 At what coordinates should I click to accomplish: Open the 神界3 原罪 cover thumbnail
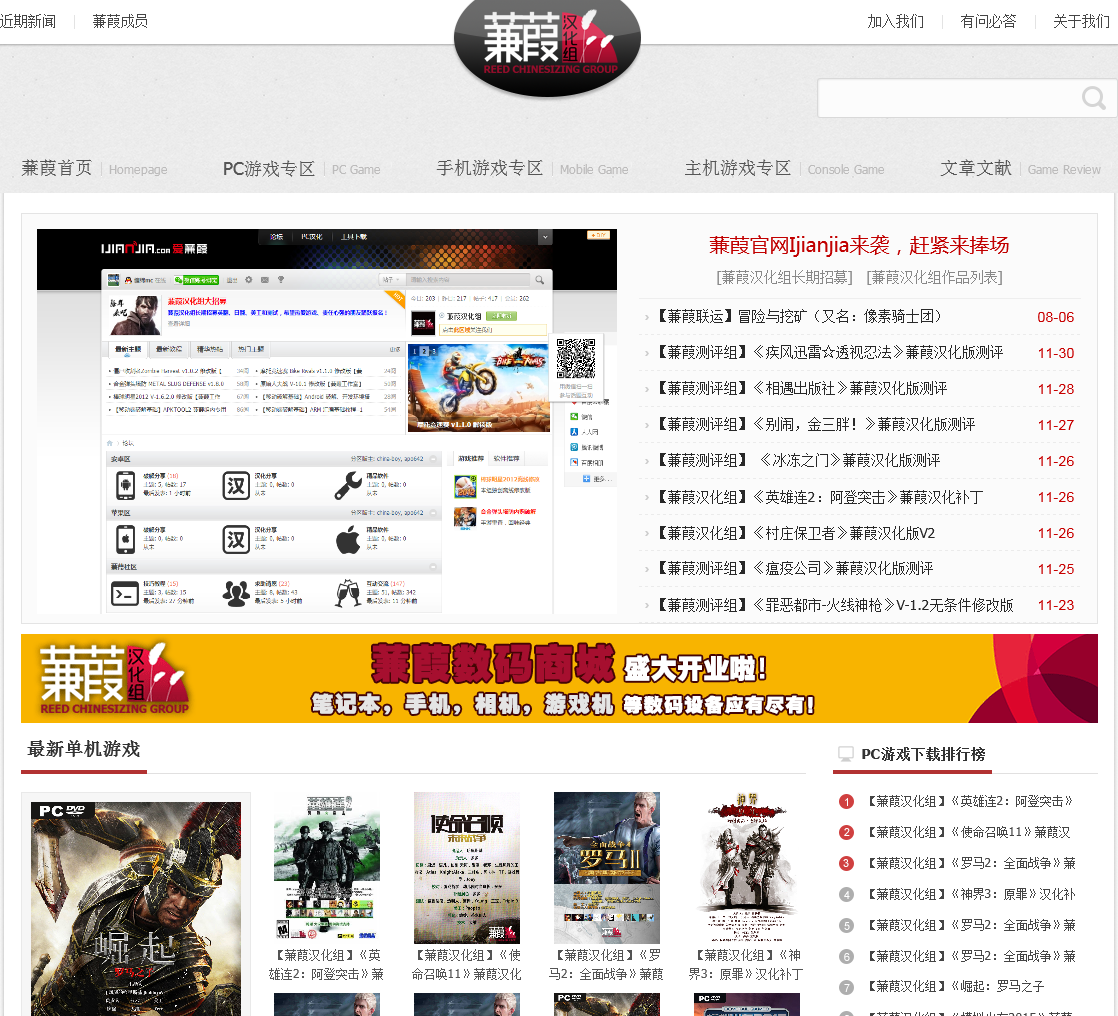tap(747, 868)
